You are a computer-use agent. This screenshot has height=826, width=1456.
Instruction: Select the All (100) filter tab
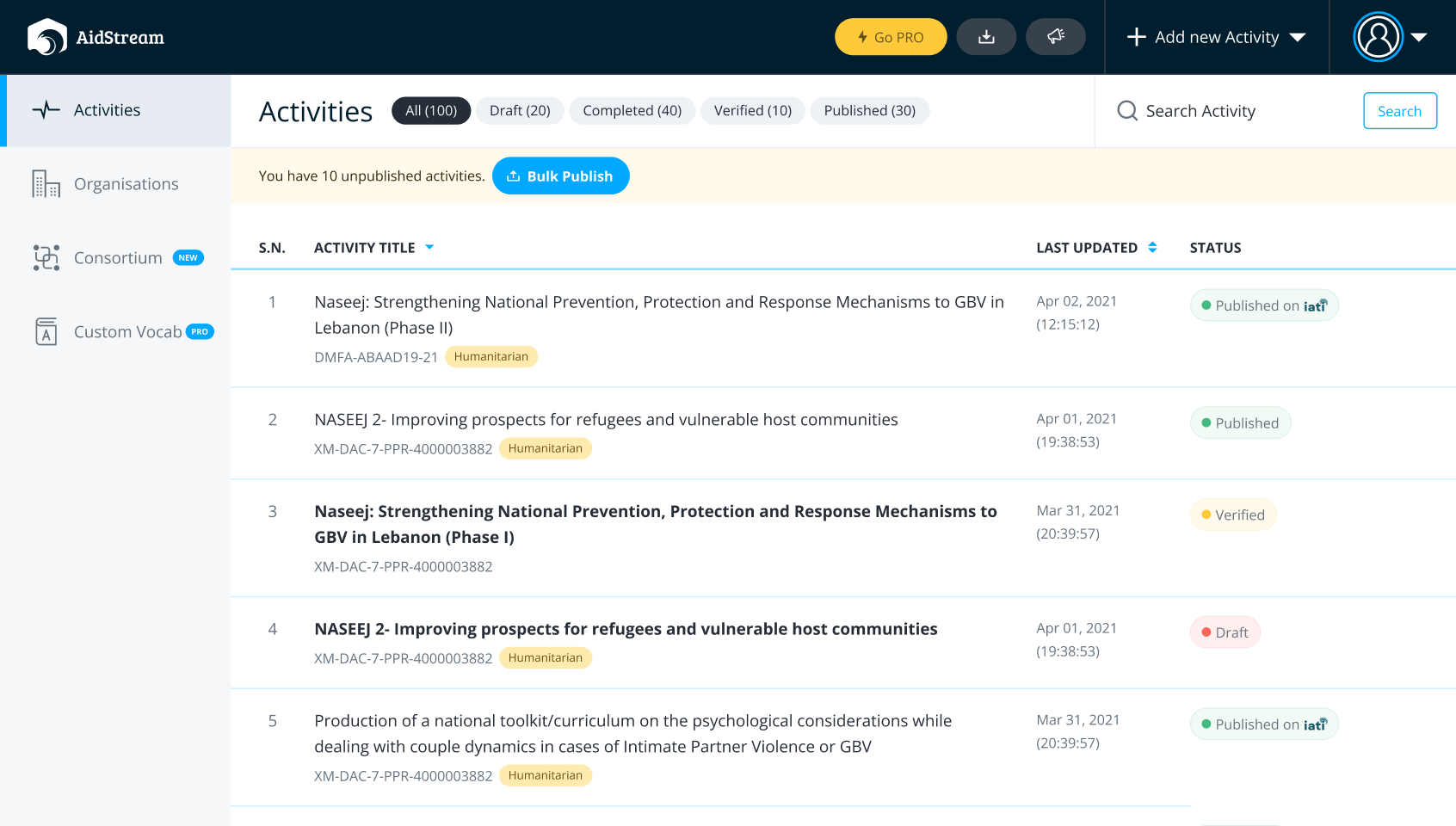pos(431,110)
